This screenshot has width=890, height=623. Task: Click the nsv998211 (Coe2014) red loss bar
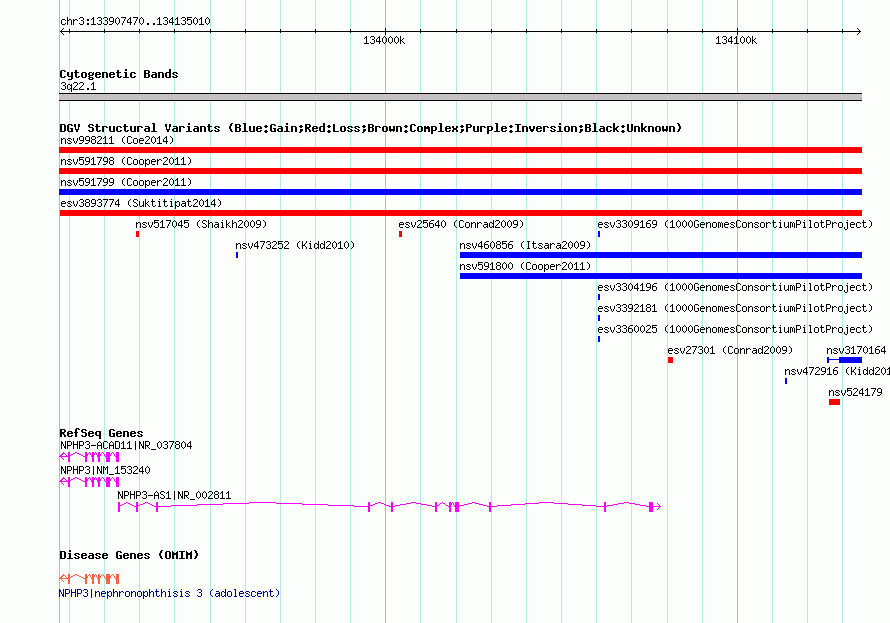click(460, 150)
